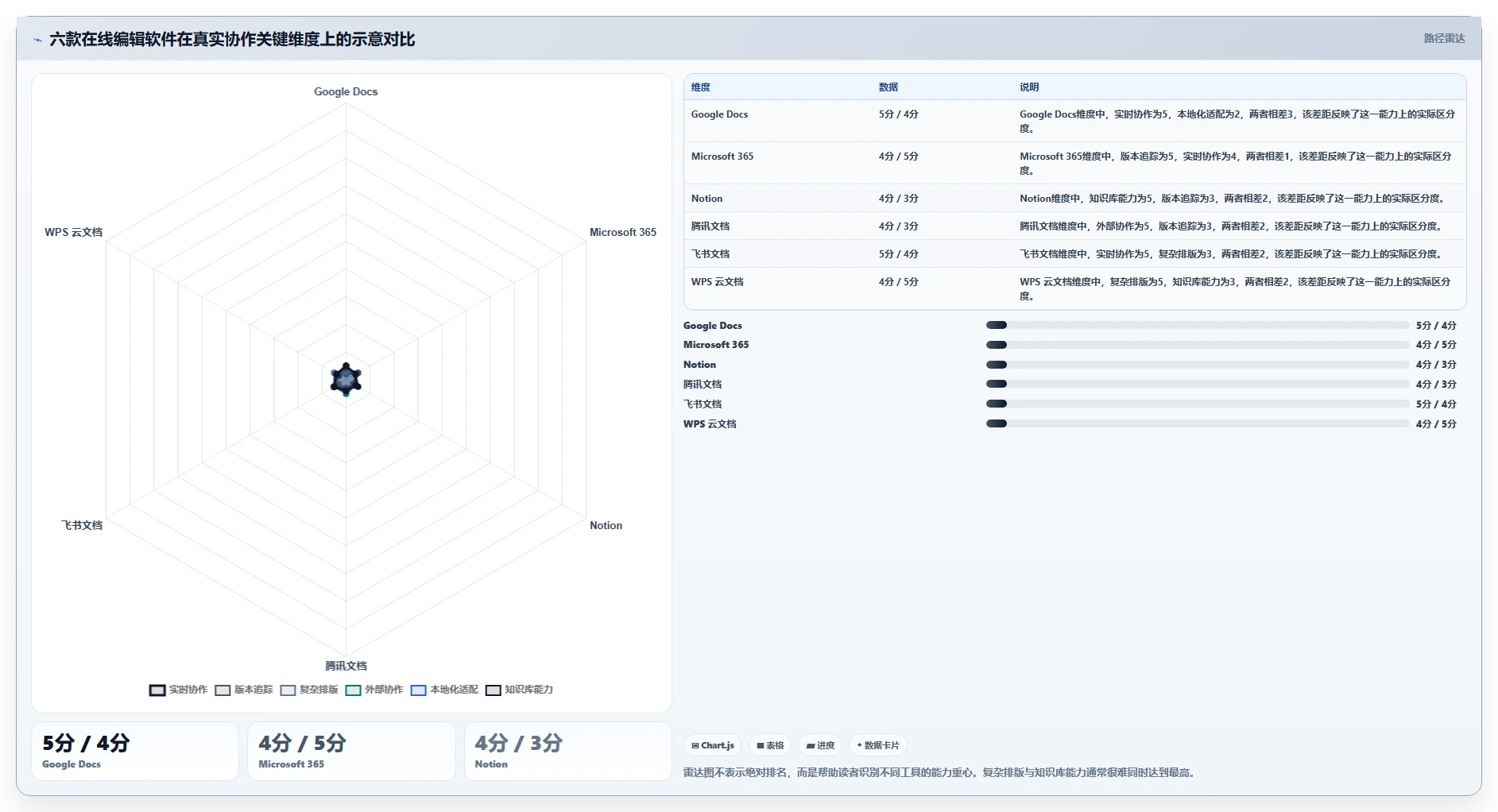Click the 腾讯文档 progress bar
1498x812 pixels.
1197,384
